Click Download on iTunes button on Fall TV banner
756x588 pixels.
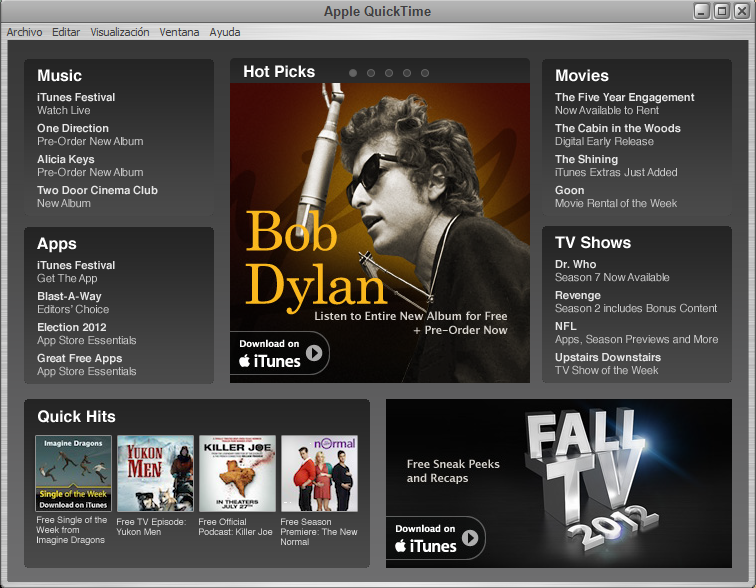coord(435,538)
